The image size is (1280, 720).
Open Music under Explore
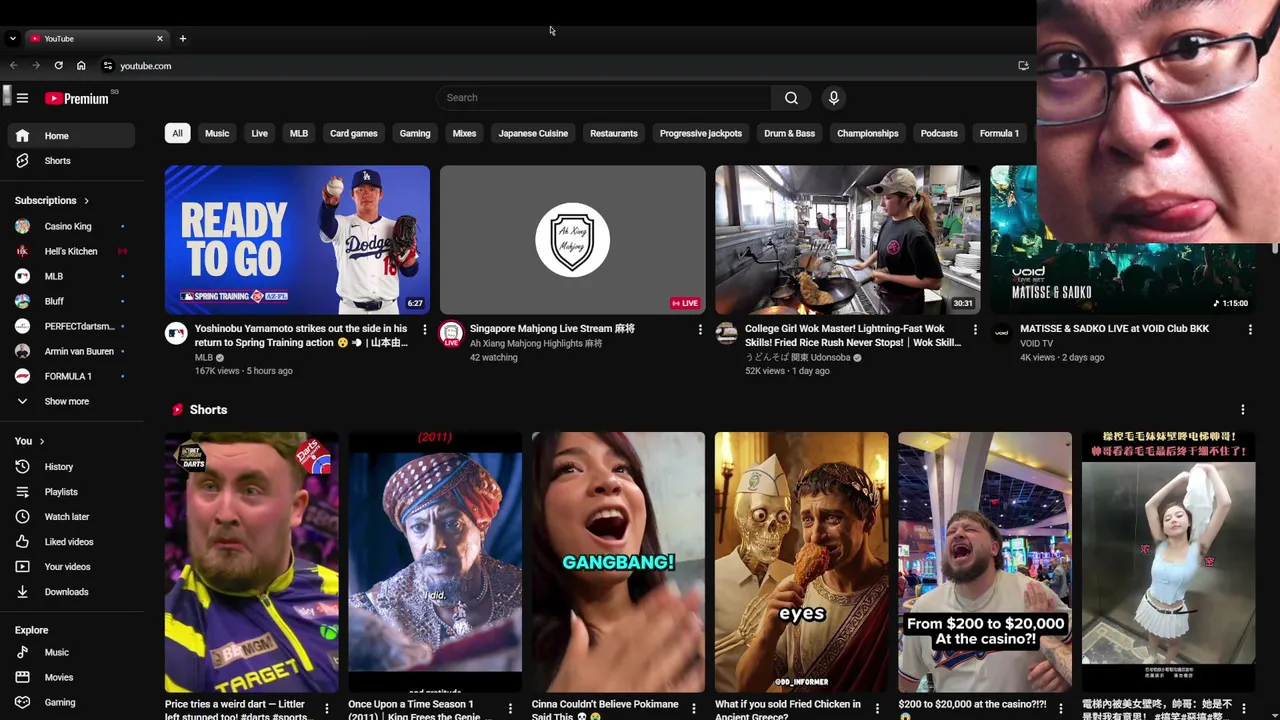tap(70, 652)
